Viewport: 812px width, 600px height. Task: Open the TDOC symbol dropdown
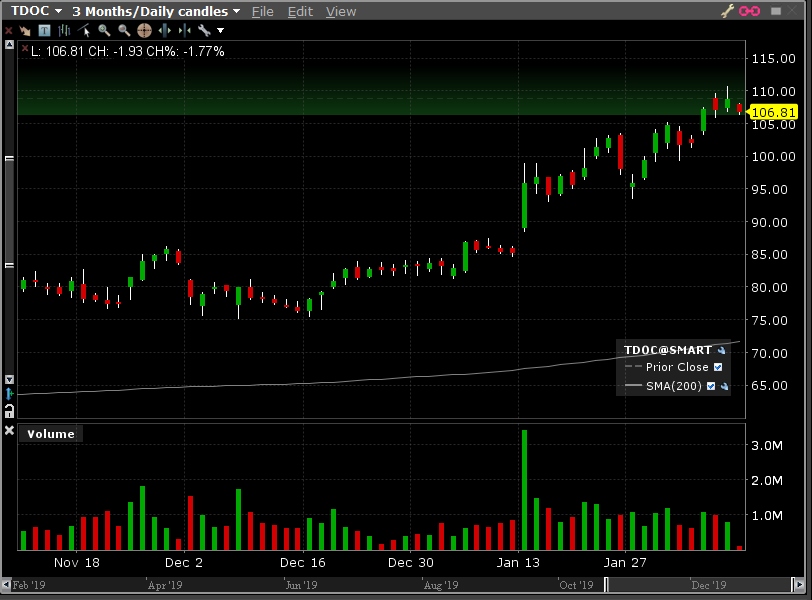tap(37, 11)
